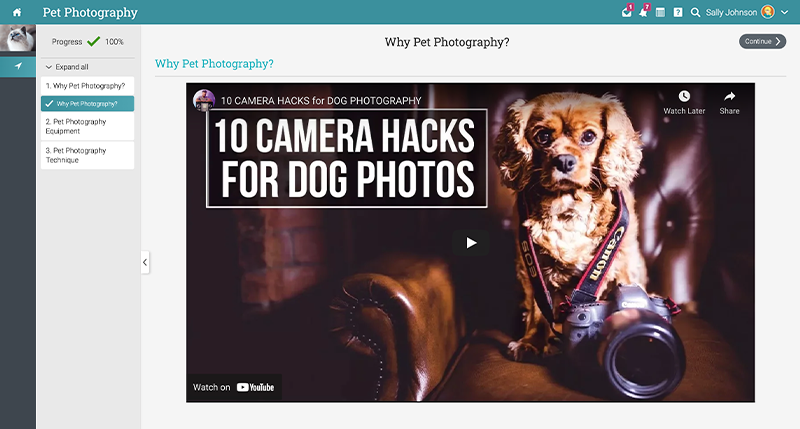Image resolution: width=800 pixels, height=429 pixels.
Task: Open module 3. Pet Photography Technique
Action: pos(87,155)
